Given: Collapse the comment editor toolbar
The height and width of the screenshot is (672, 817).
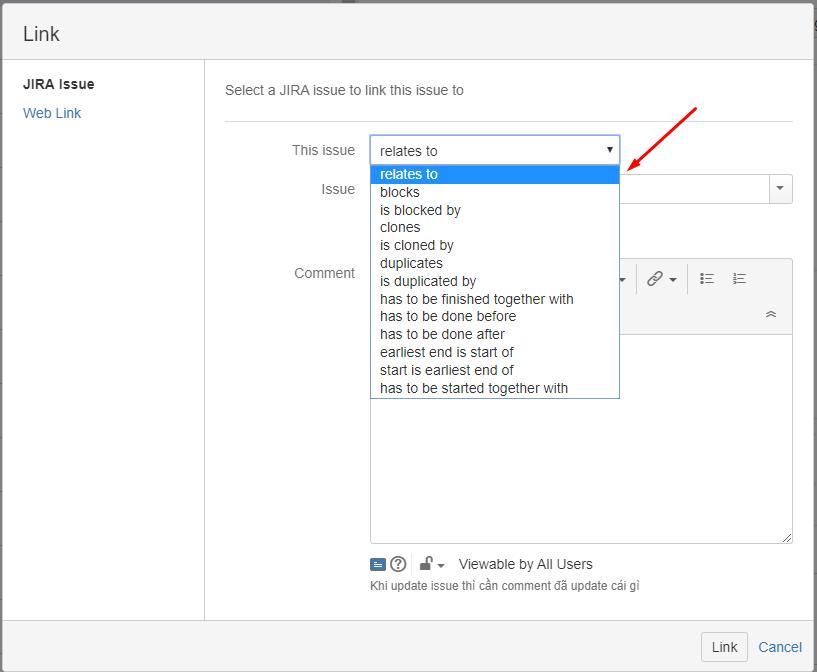Looking at the screenshot, I should click(771, 314).
